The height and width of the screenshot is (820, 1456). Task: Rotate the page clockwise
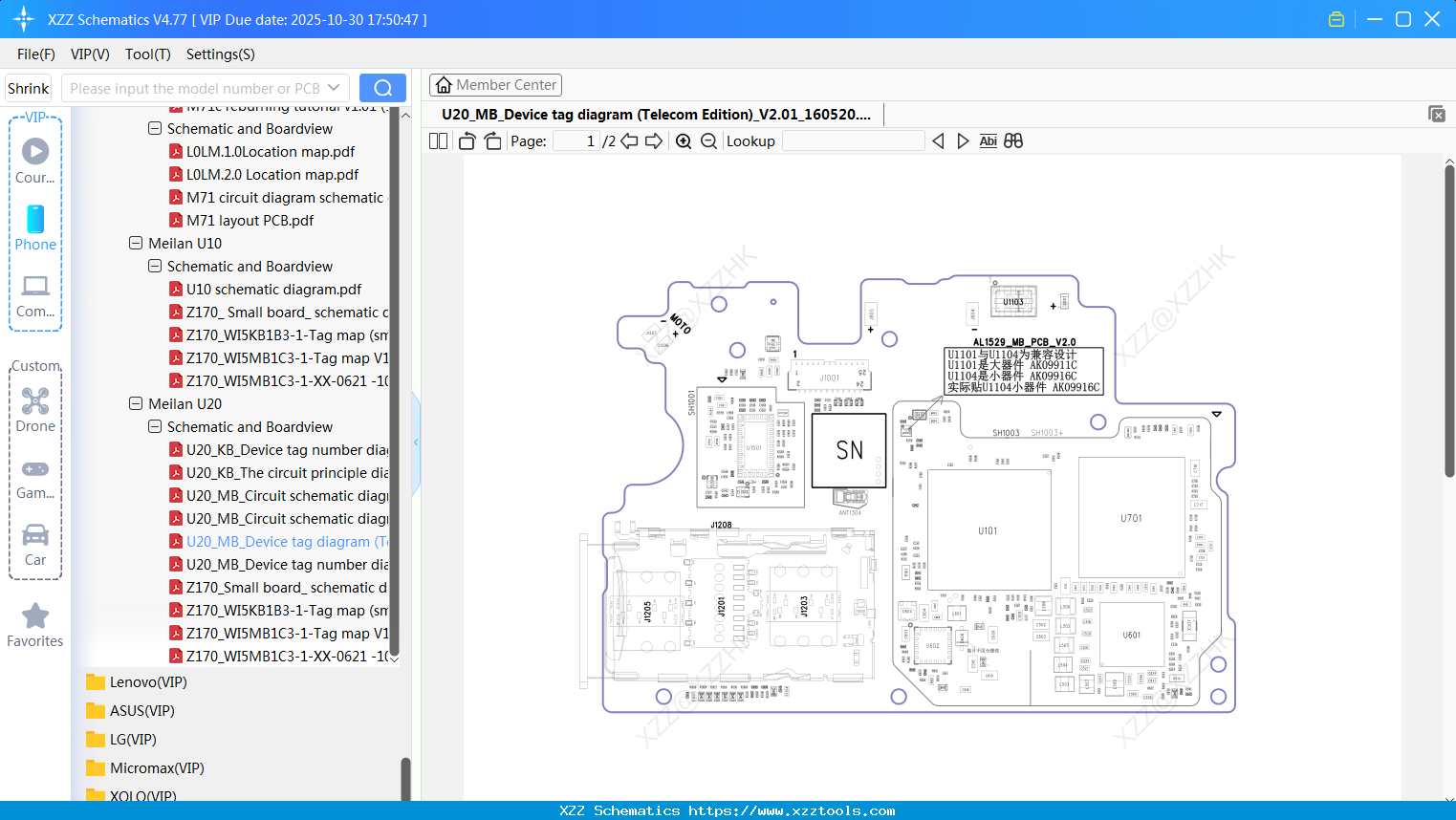(491, 140)
